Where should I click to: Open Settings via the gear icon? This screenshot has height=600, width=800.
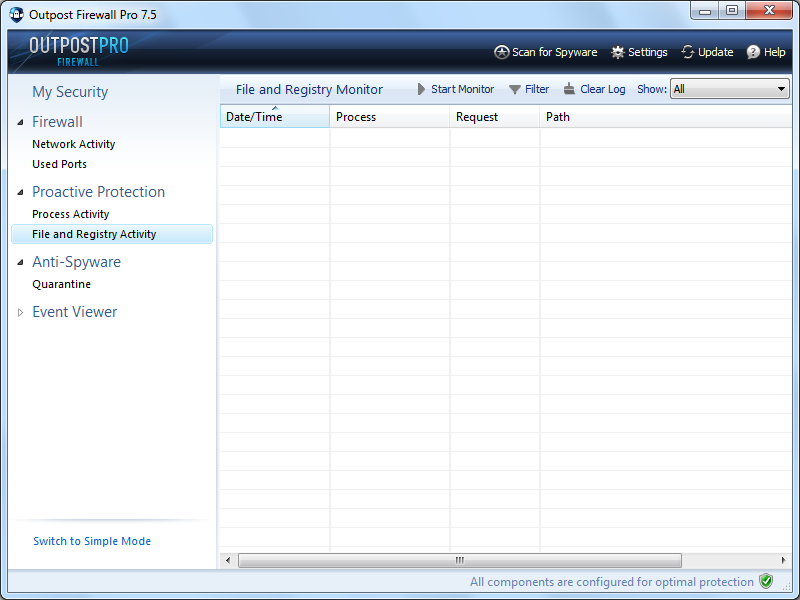618,52
